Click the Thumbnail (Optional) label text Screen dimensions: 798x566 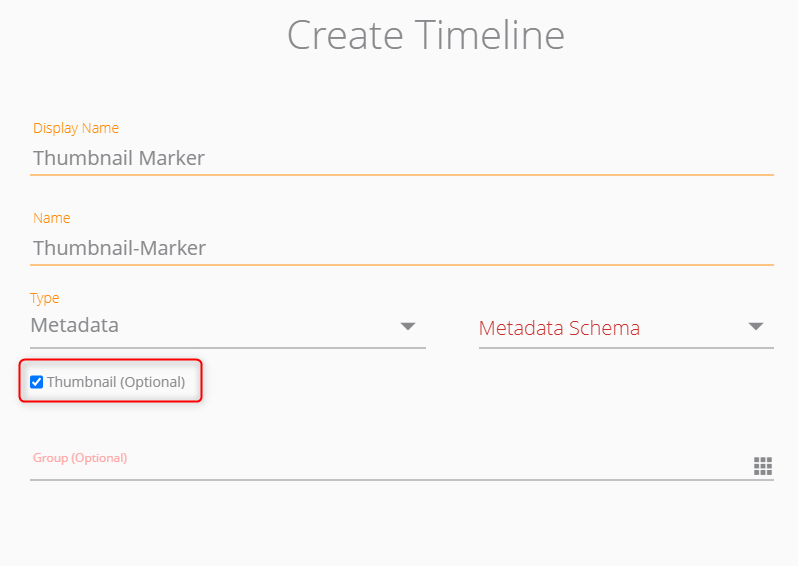point(116,382)
